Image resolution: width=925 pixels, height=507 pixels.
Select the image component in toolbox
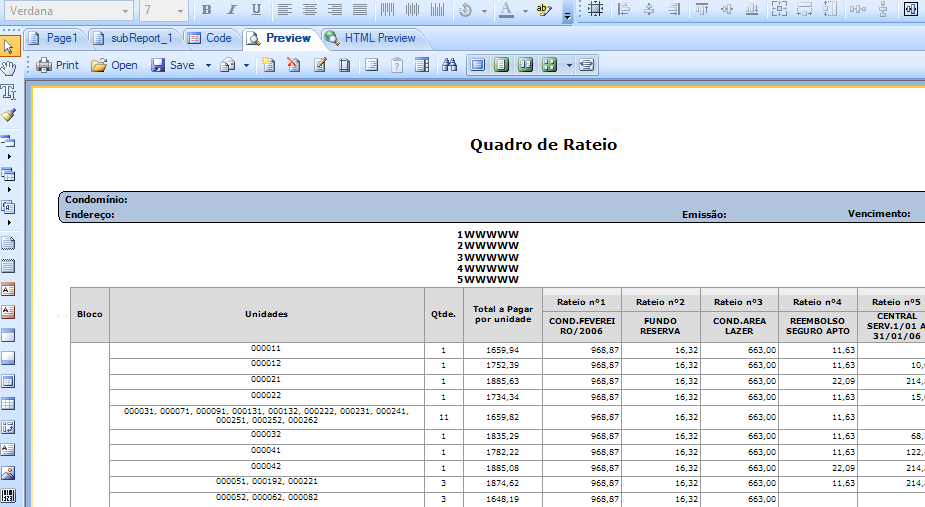point(8,473)
